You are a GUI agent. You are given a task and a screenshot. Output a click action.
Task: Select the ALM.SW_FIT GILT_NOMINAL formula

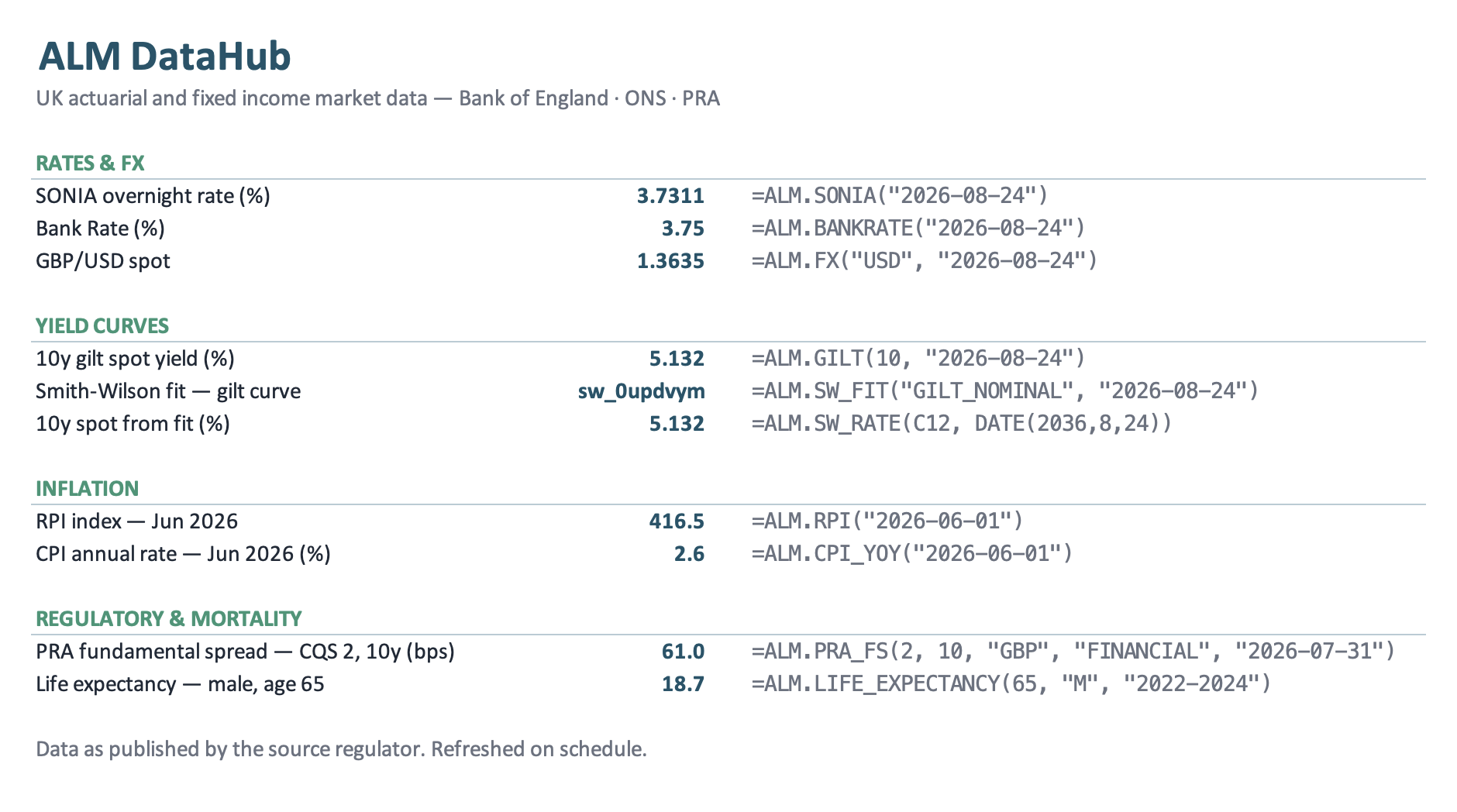click(1005, 391)
